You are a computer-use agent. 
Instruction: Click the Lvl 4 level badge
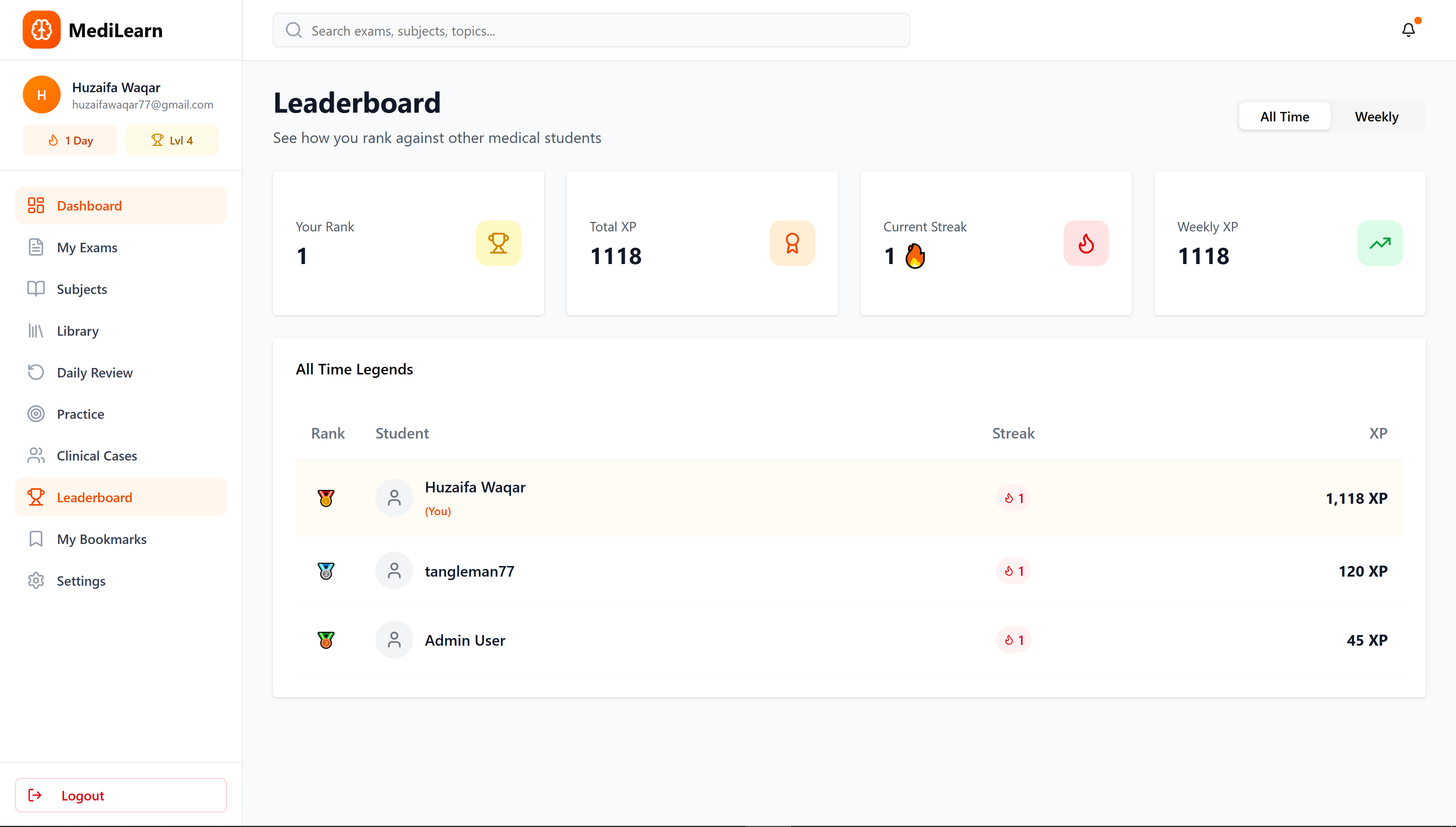tap(172, 140)
